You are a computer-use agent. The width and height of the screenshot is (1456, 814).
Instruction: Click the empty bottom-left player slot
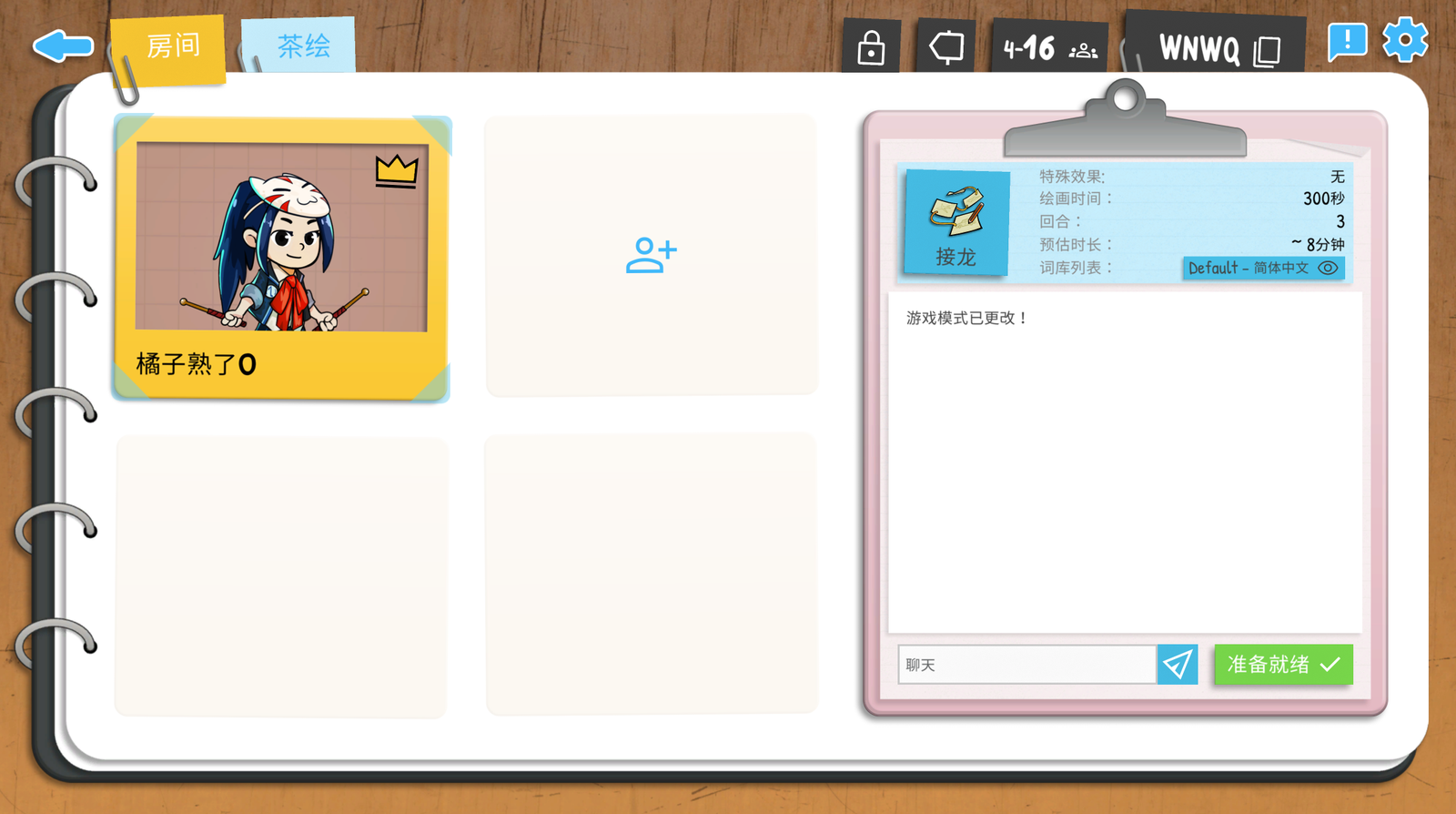tap(281, 576)
